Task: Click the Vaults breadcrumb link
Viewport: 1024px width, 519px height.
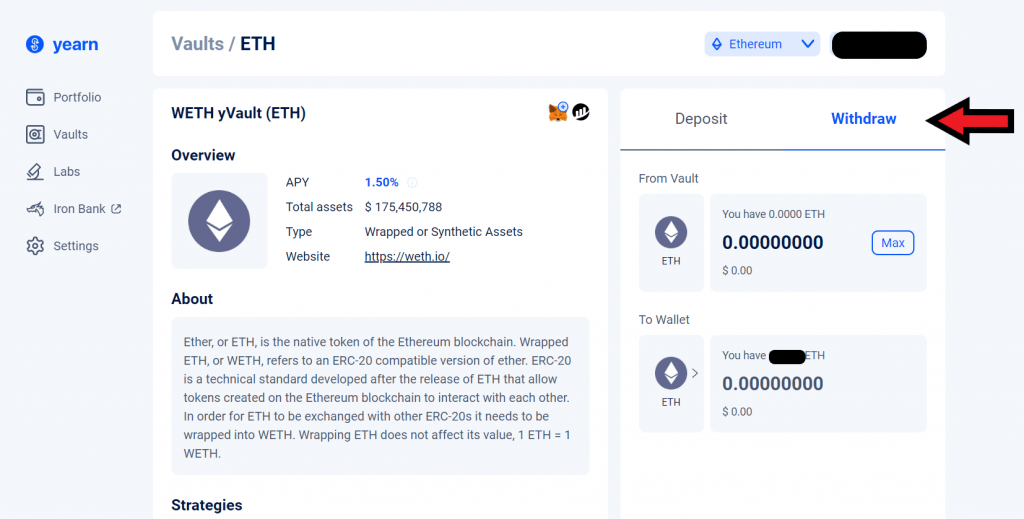Action: [197, 44]
